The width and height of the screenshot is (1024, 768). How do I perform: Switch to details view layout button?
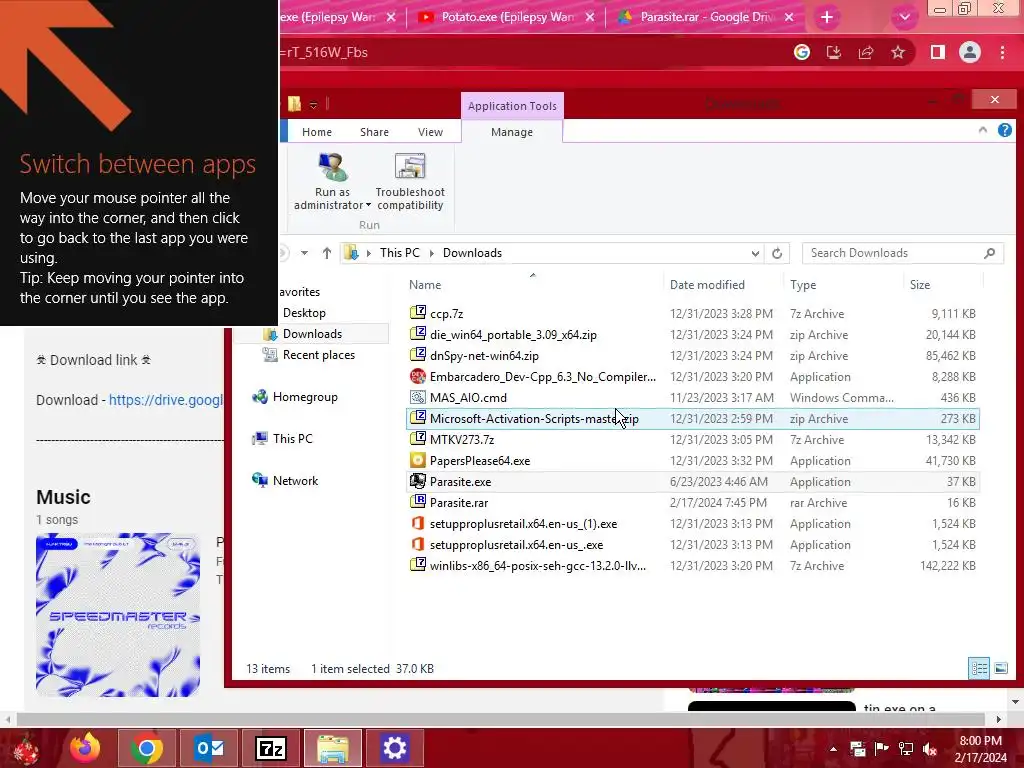coord(979,668)
